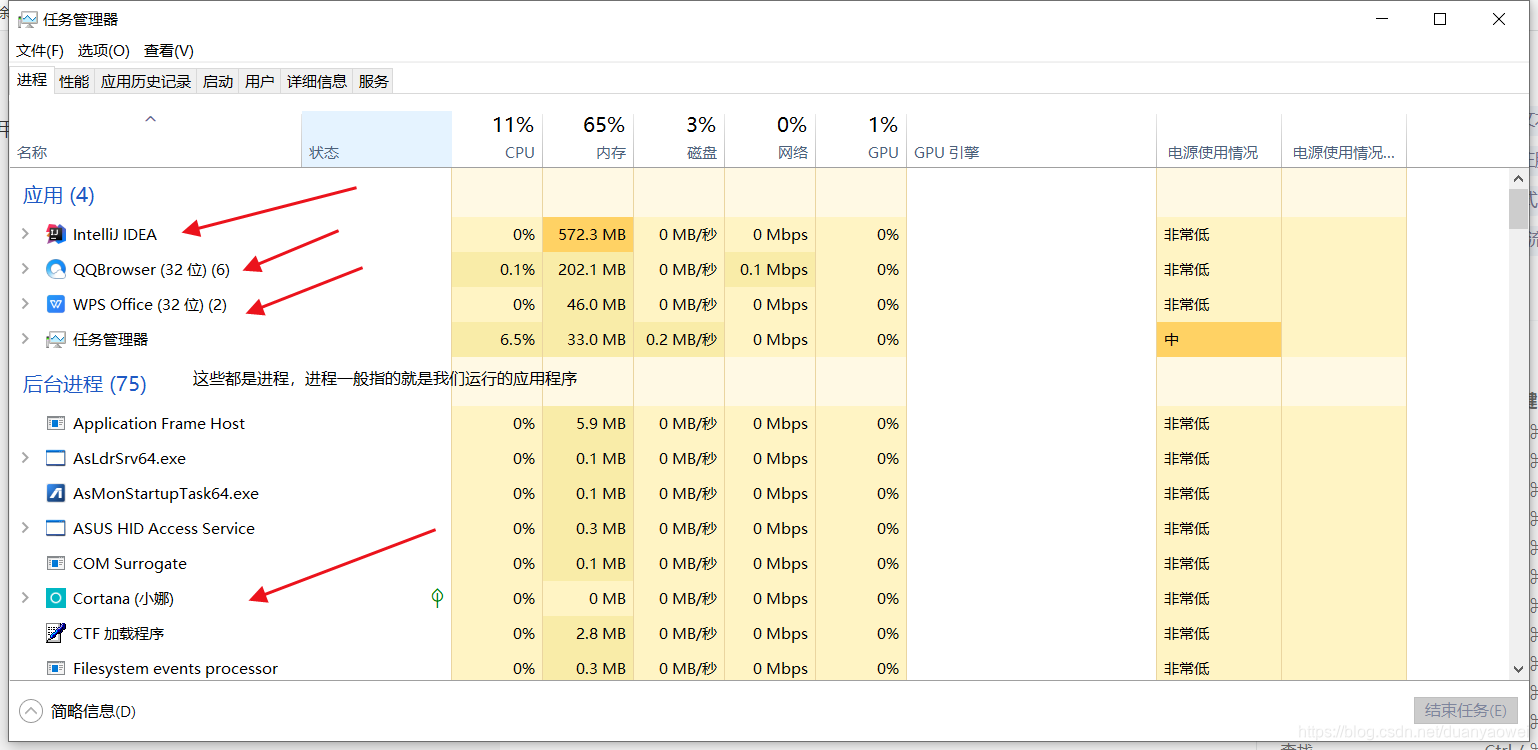The image size is (1538, 750).
Task: Sort by the 内存 column header
Action: pos(588,139)
